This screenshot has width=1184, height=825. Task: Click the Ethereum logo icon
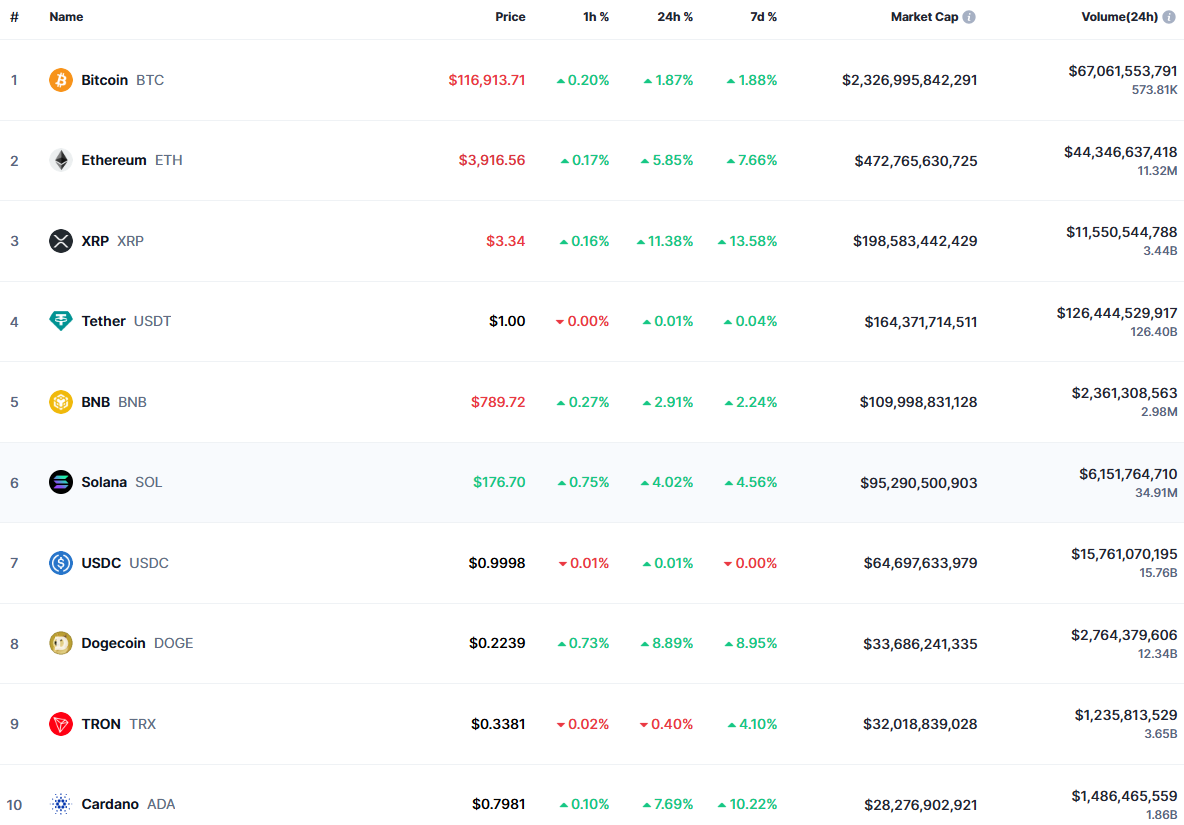[60, 160]
